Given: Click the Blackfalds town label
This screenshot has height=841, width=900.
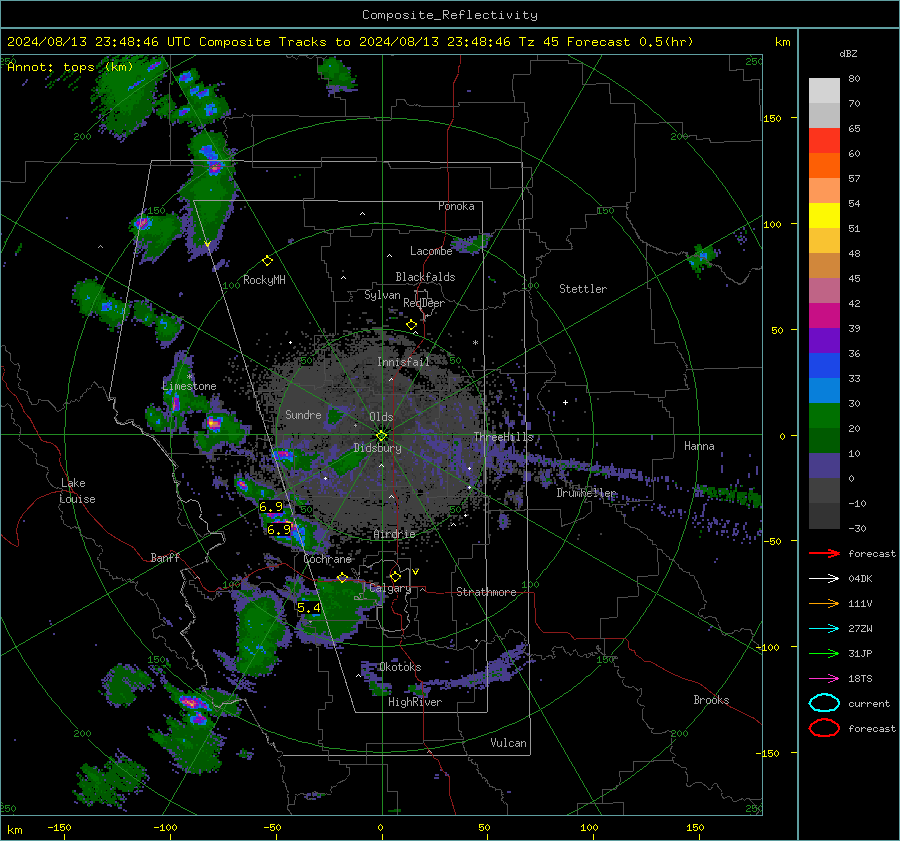Looking at the screenshot, I should pyautogui.click(x=425, y=277).
